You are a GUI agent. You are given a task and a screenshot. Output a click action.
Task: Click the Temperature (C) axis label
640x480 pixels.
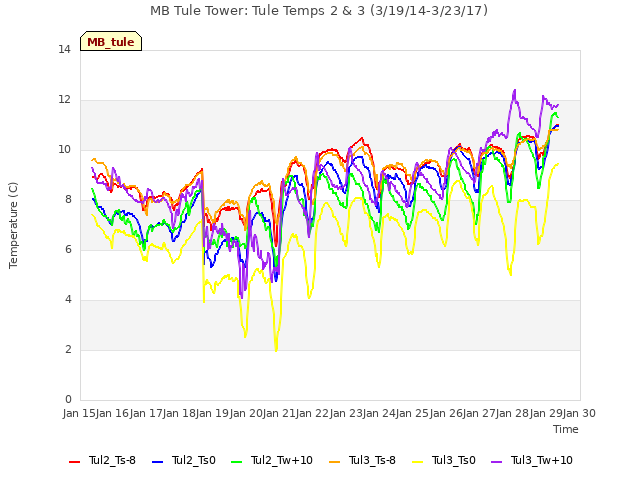tap(13, 225)
